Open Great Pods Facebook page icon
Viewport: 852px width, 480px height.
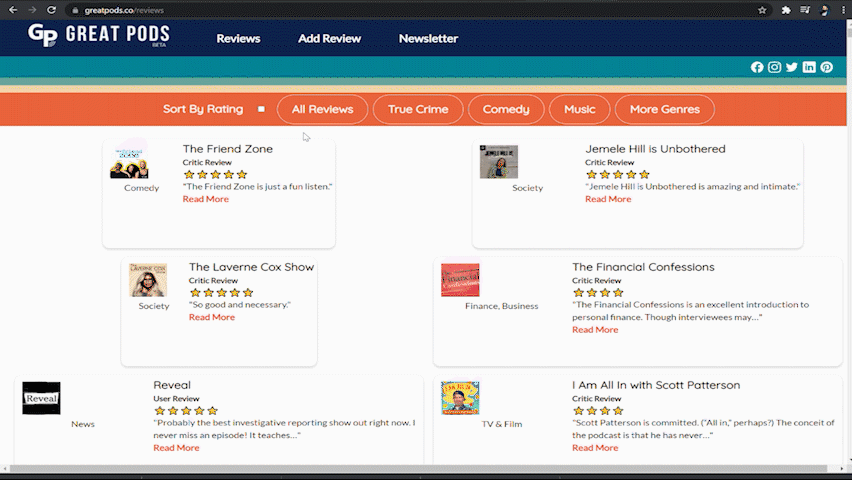click(757, 67)
